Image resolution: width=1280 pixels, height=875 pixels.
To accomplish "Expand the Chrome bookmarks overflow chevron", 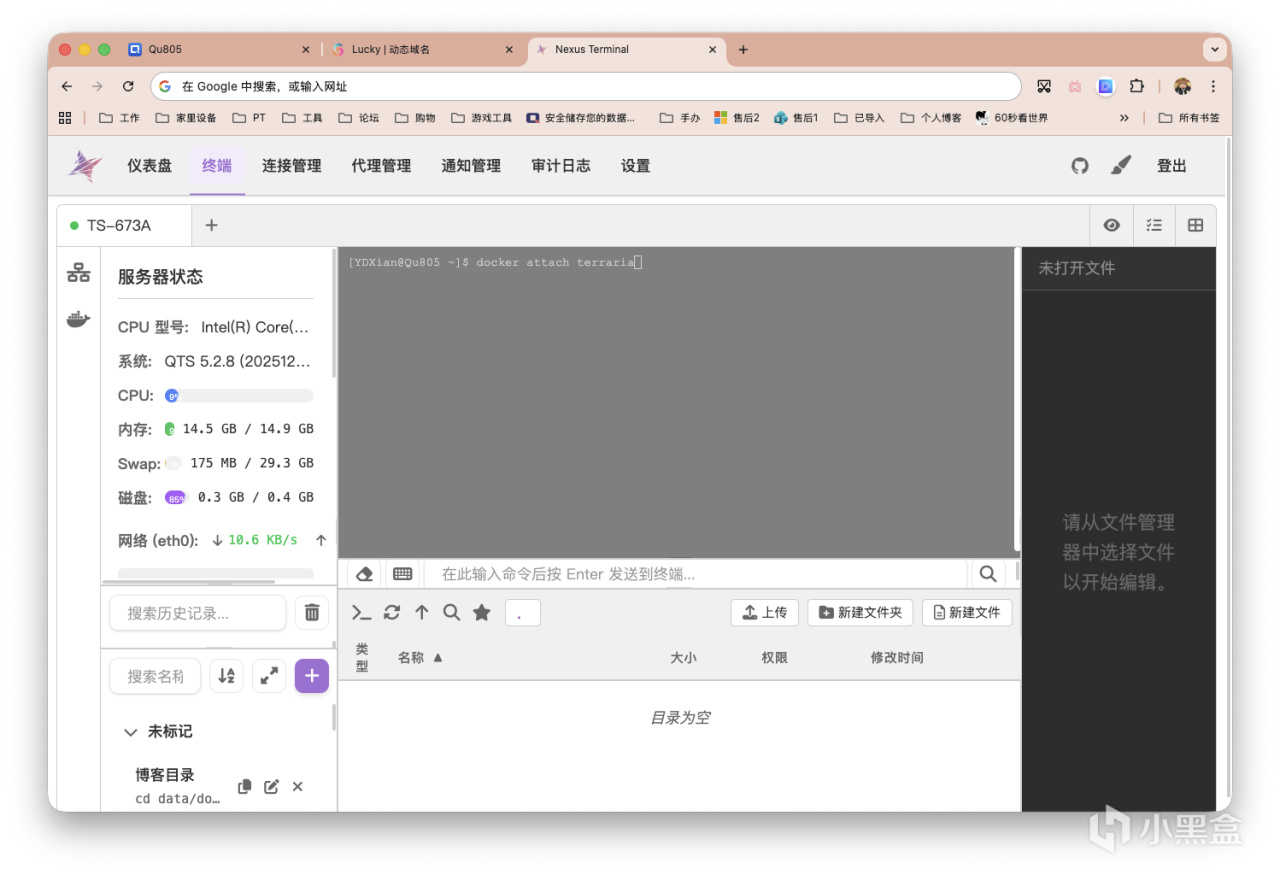I will pos(1124,118).
